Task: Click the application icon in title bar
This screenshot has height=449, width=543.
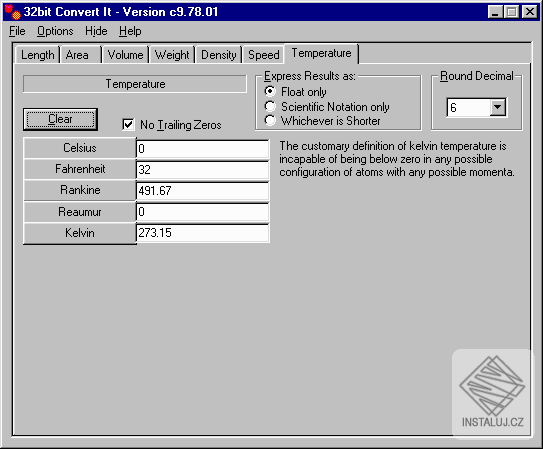Action: click(12, 12)
